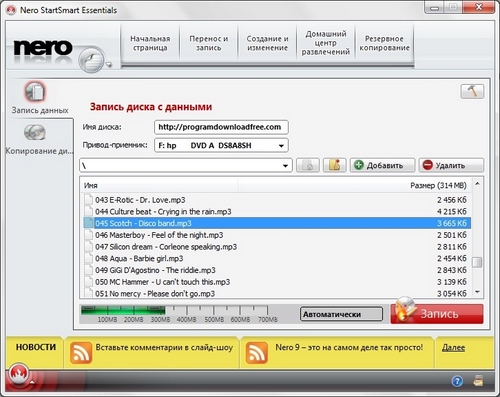Click the blue help question icon

457,381
